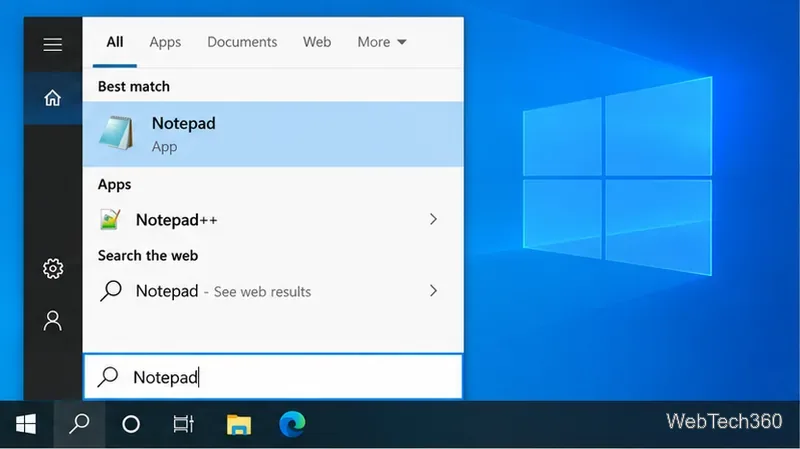Expand Notepad web results chevron
The image size is (800, 449).
(x=433, y=291)
